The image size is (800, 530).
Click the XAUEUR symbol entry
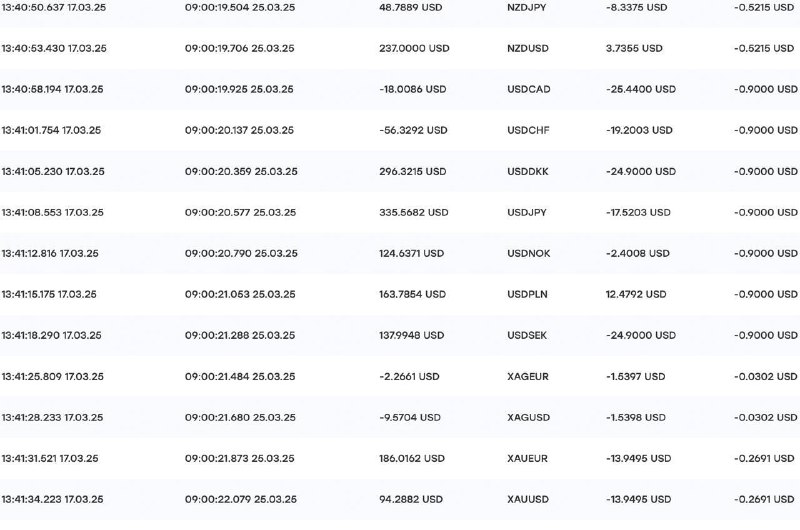coord(527,458)
